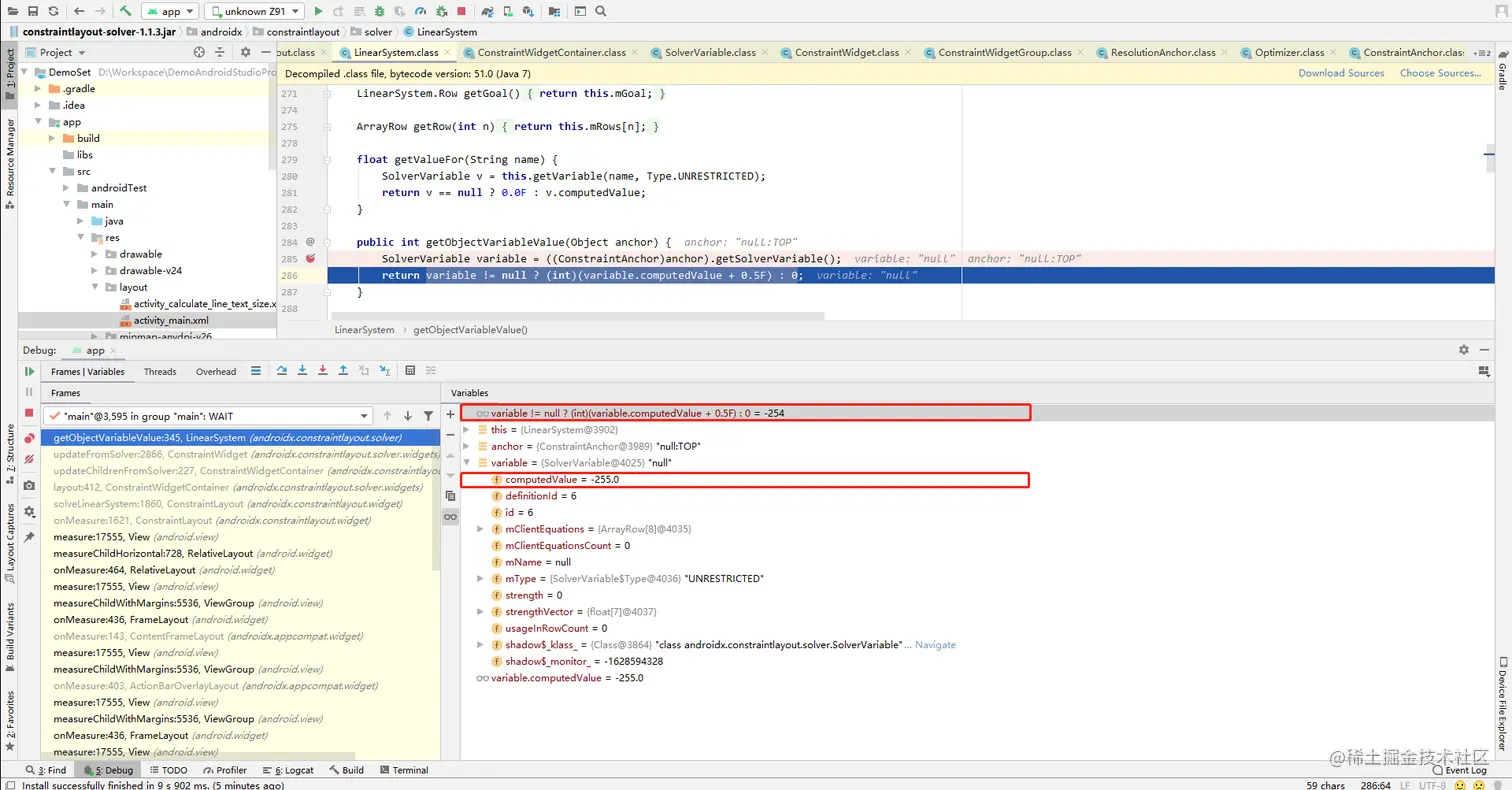This screenshot has height=790, width=1512.
Task: Open the unknown Z91 device dropdown
Action: point(254,11)
